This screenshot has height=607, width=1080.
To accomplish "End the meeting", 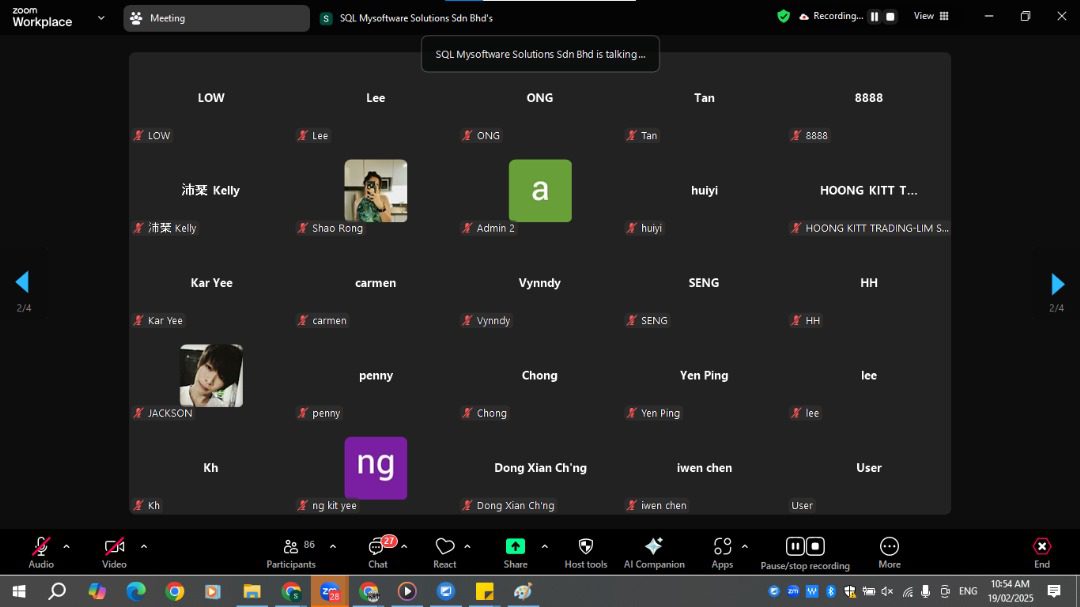I will tap(1041, 550).
